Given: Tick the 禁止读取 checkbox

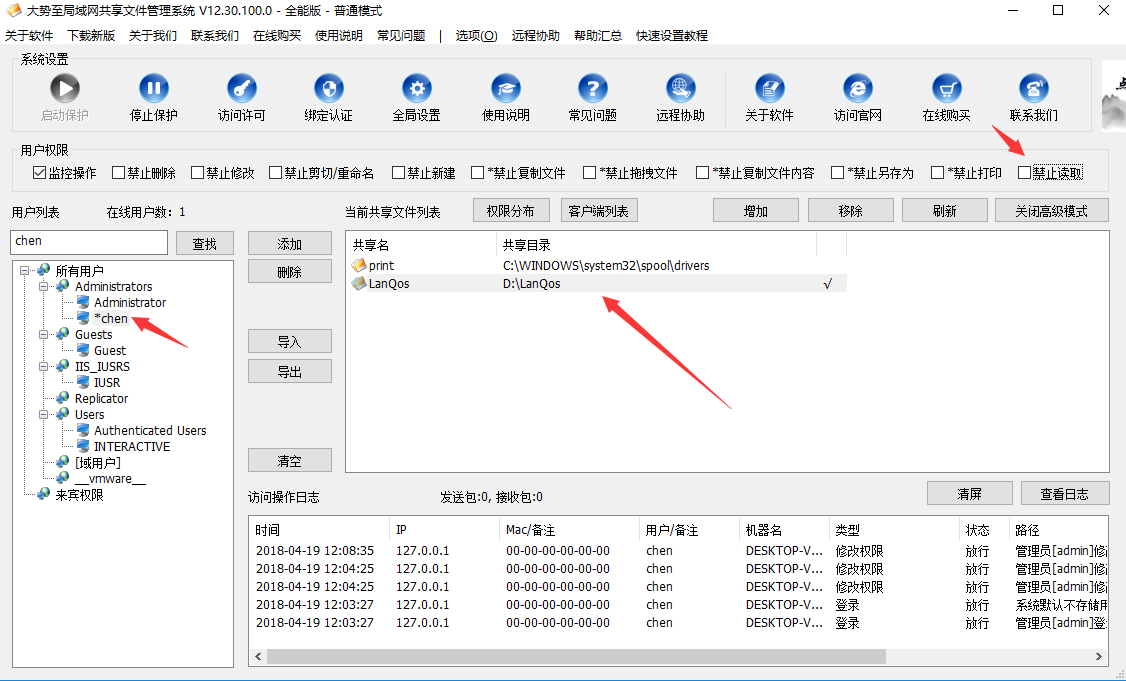Looking at the screenshot, I should pos(1024,173).
